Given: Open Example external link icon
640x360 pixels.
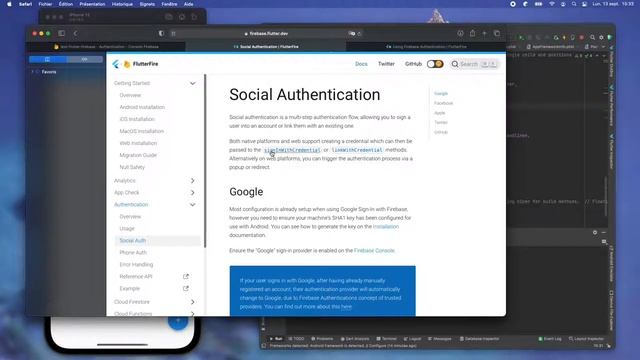Looking at the screenshot, I should coord(186,288).
